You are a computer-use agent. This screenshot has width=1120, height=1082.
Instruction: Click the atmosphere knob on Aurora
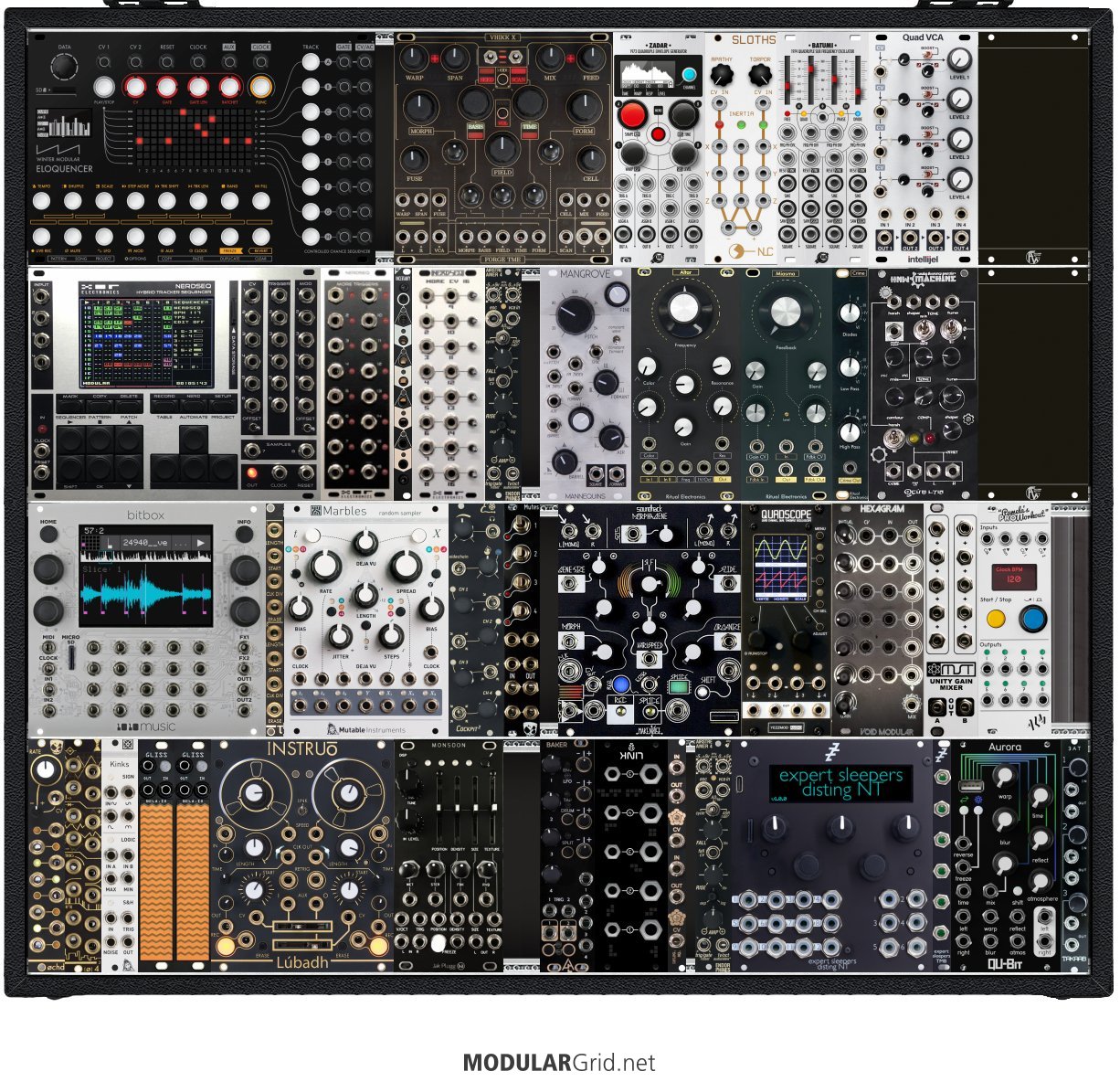point(1041,881)
